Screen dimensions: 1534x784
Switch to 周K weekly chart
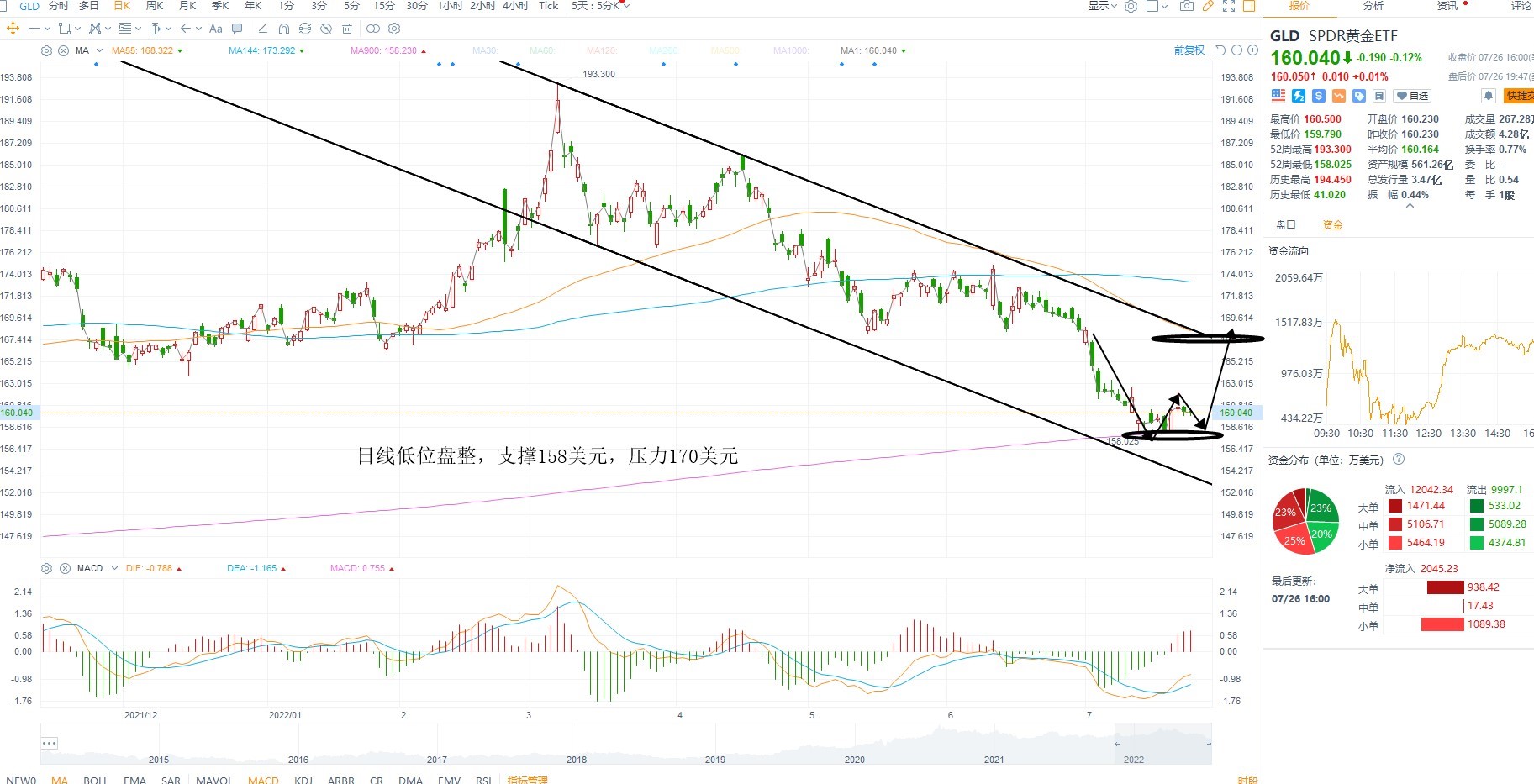tap(155, 6)
